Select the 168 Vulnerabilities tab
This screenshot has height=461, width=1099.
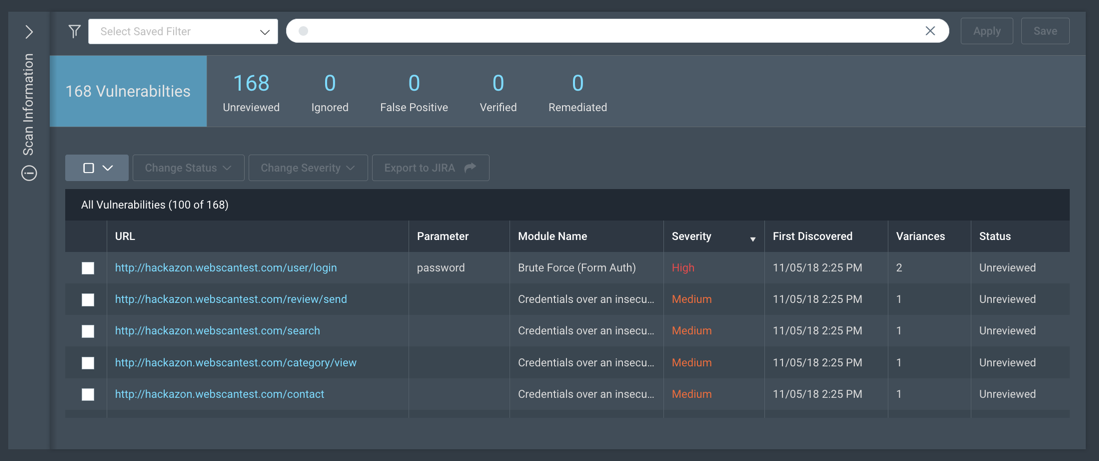[128, 91]
